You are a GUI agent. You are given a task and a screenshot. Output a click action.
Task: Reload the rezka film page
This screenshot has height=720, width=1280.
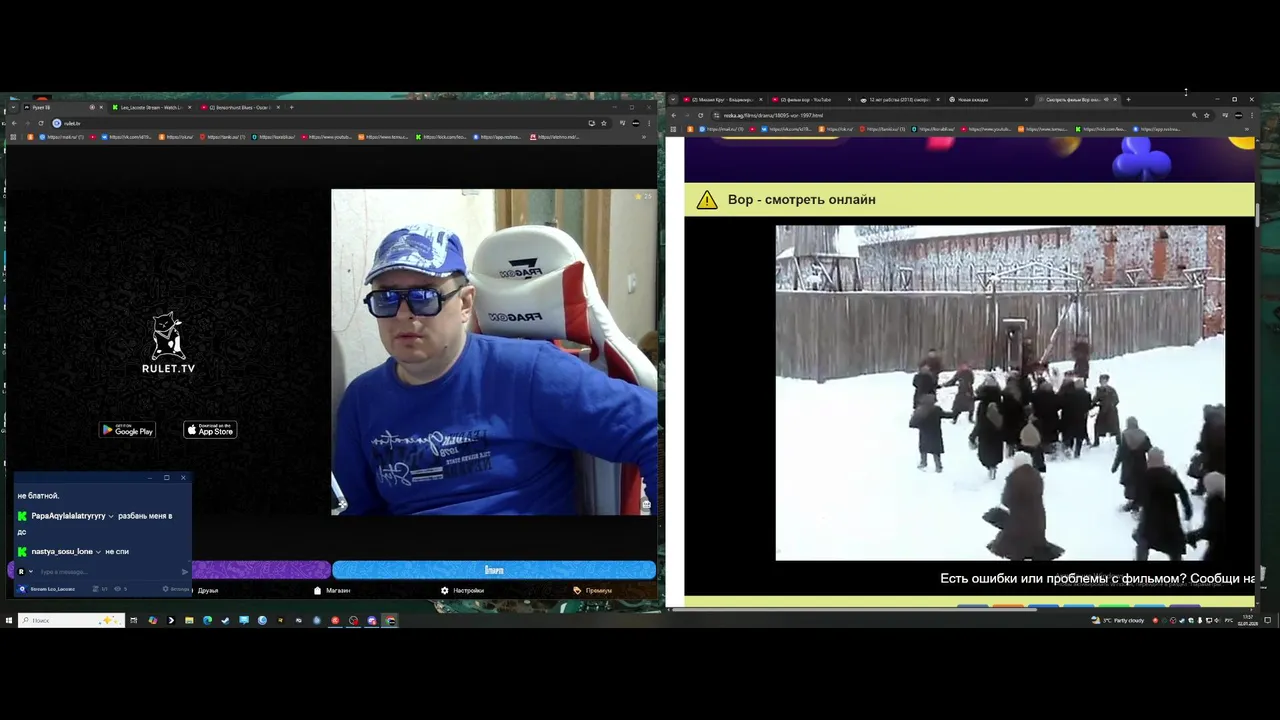click(x=700, y=115)
